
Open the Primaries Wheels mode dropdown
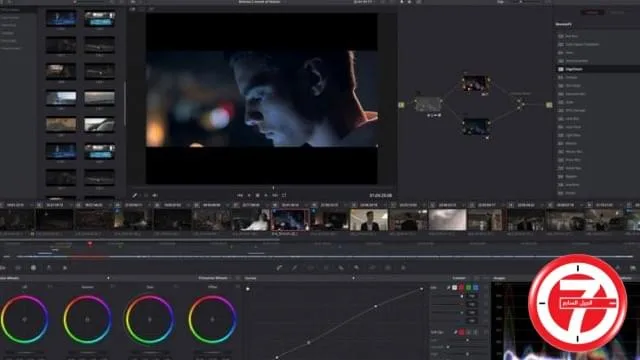pos(215,278)
